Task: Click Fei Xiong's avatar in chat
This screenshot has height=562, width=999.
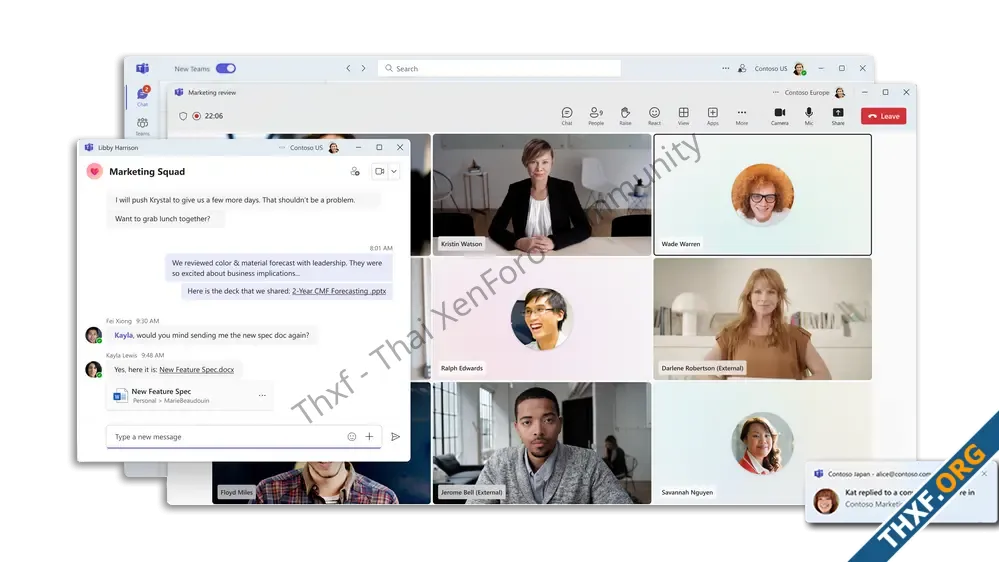Action: pyautogui.click(x=94, y=335)
